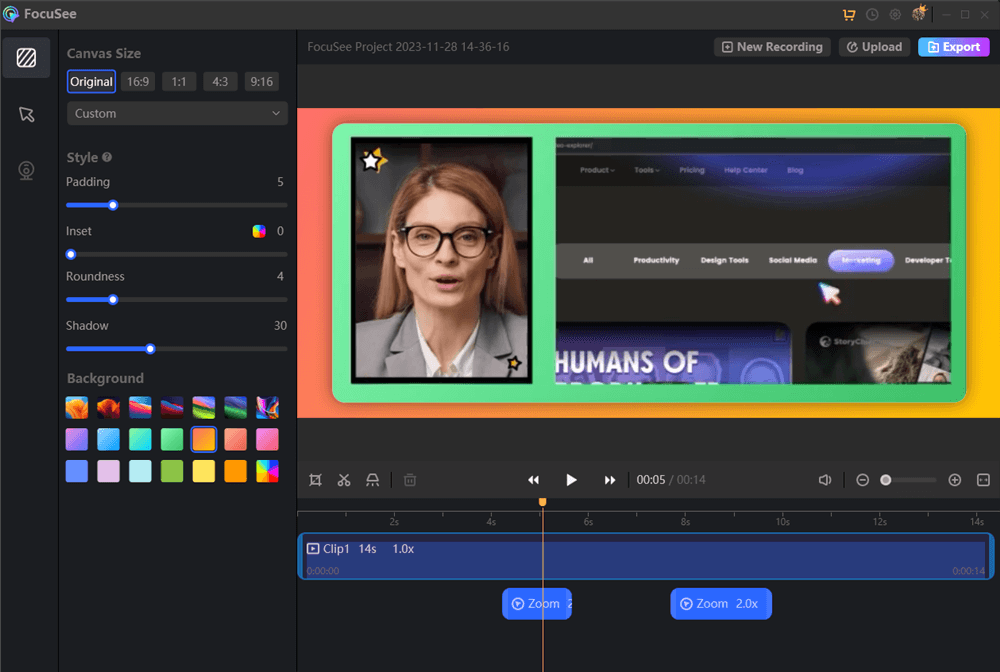Select the solid green background swatch
This screenshot has height=672, width=1000.
tap(172, 471)
